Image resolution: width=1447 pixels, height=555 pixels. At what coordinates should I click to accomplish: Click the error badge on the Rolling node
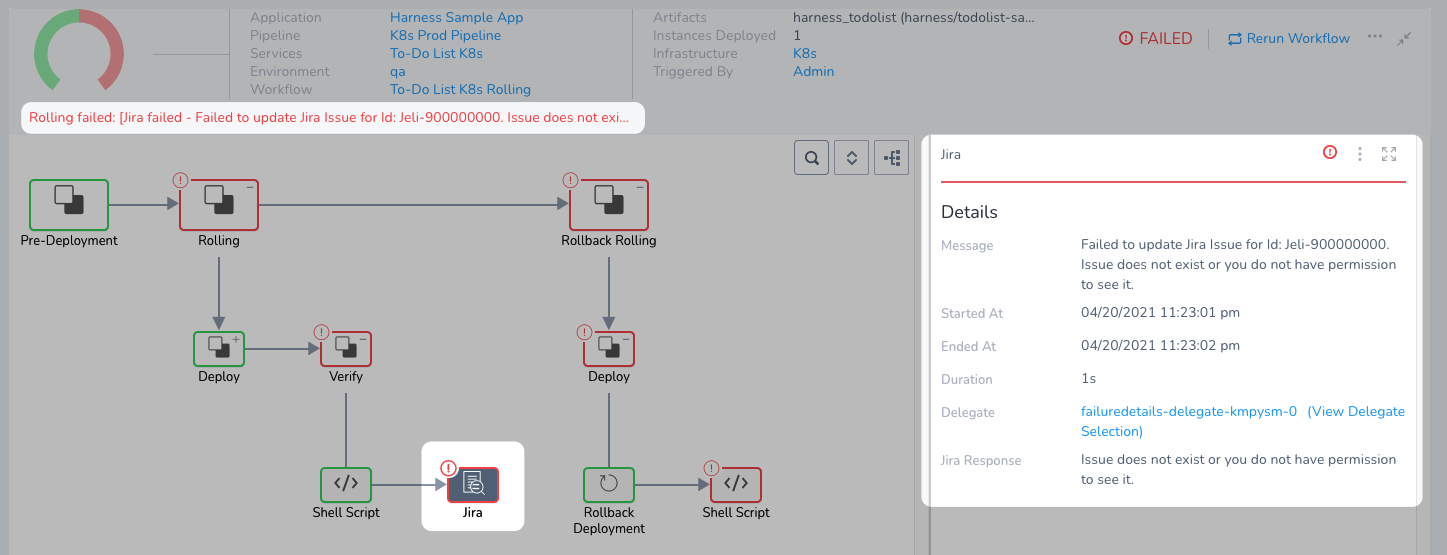click(x=180, y=180)
